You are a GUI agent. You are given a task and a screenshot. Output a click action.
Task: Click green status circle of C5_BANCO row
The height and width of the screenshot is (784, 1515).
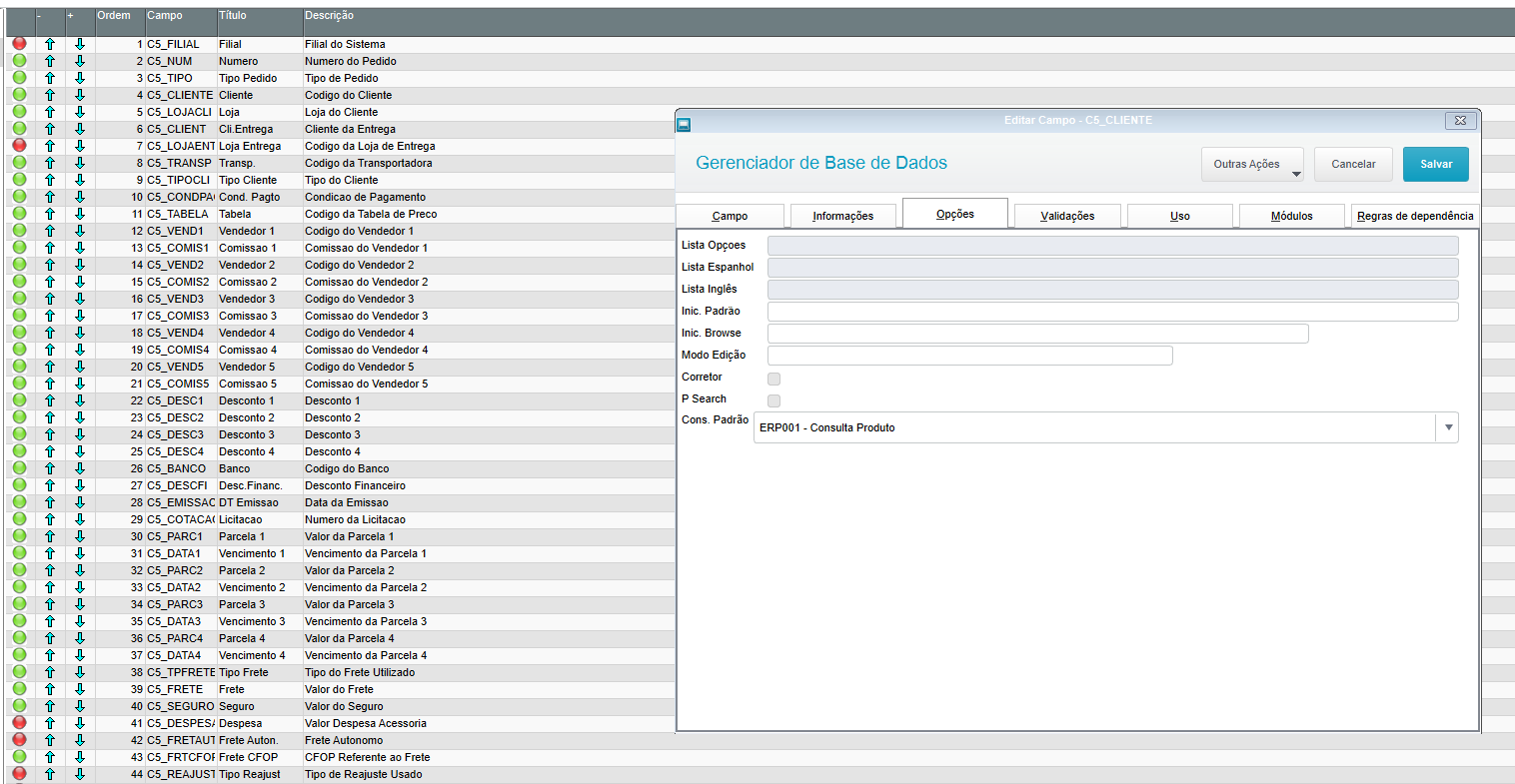pyautogui.click(x=19, y=468)
